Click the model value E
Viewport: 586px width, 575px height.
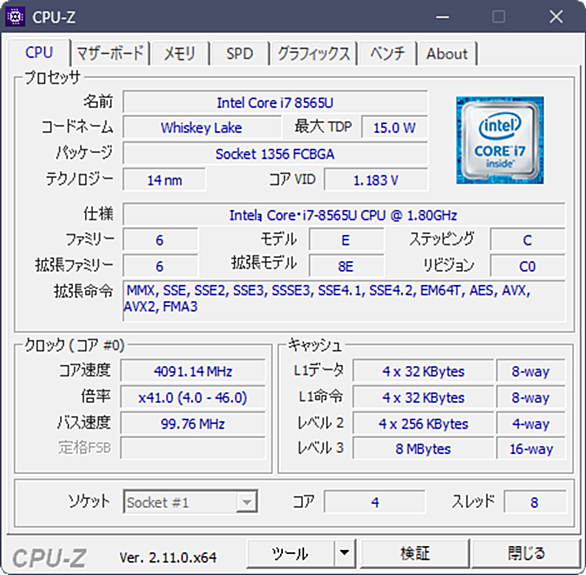(x=346, y=239)
